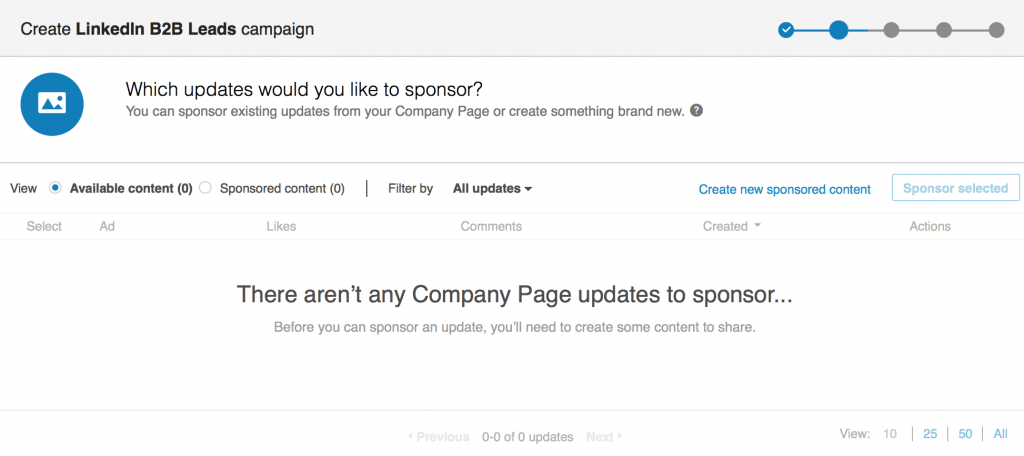This screenshot has height=456, width=1024.
Task: Click the third progress step dot
Action: [891, 30]
